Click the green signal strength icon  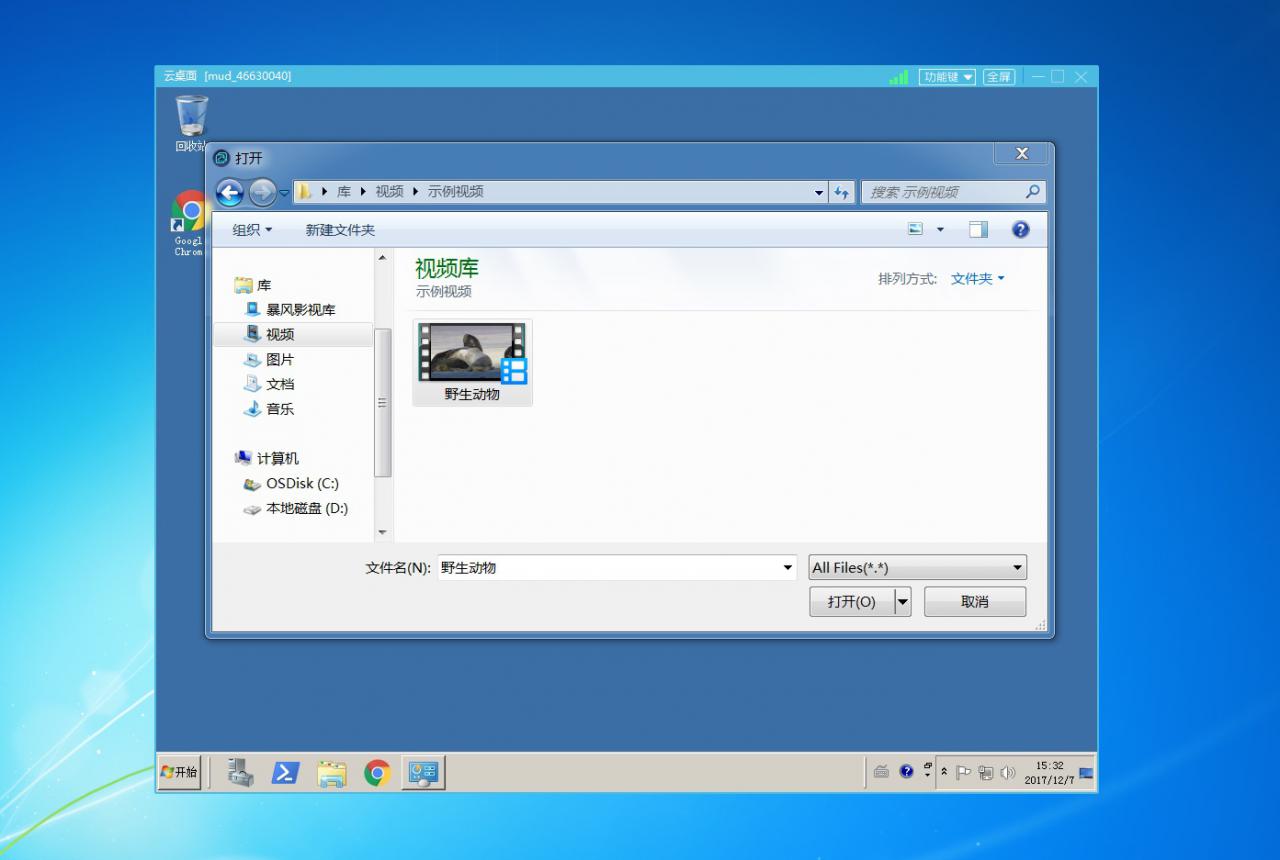coord(899,77)
